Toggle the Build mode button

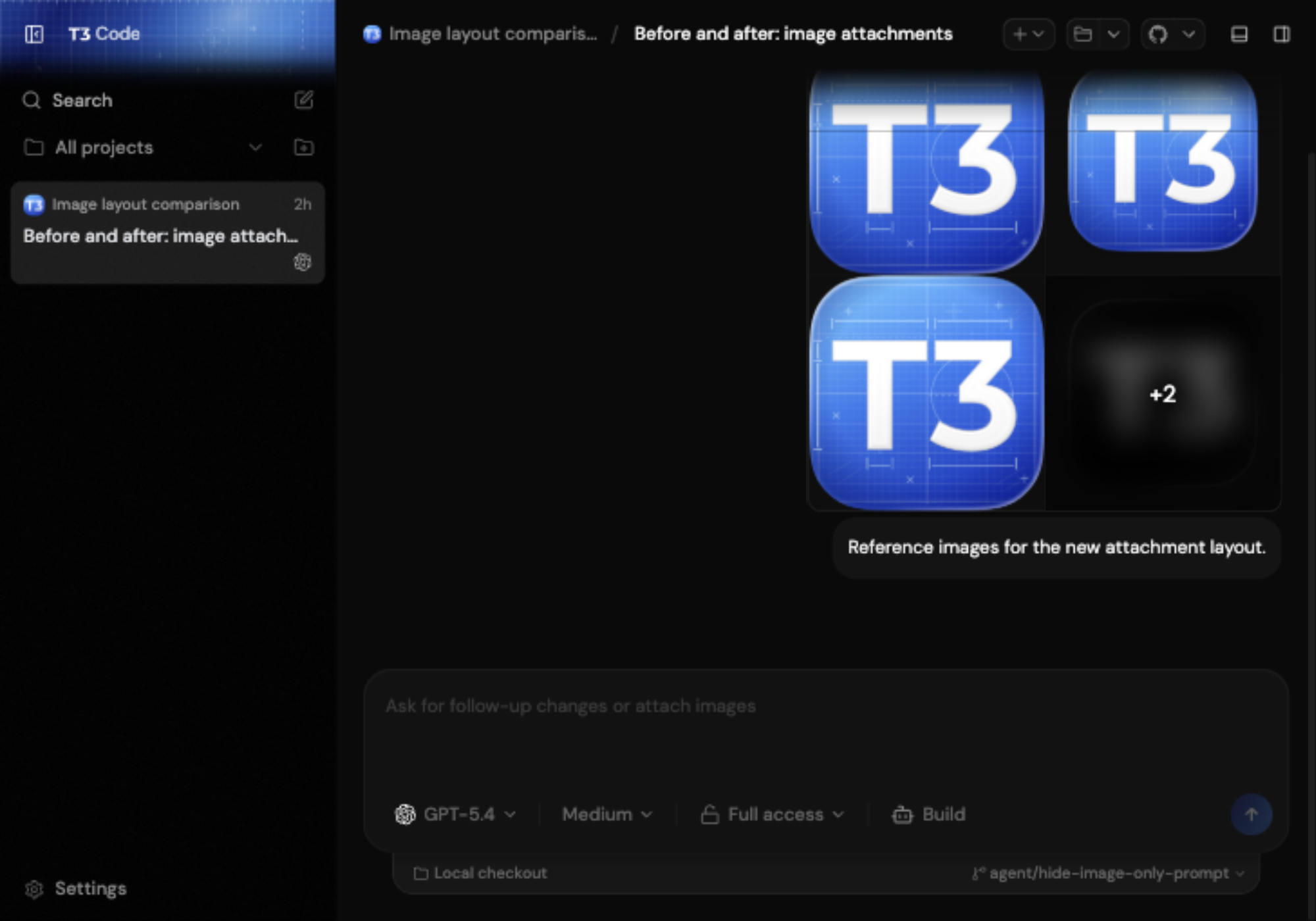[928, 814]
